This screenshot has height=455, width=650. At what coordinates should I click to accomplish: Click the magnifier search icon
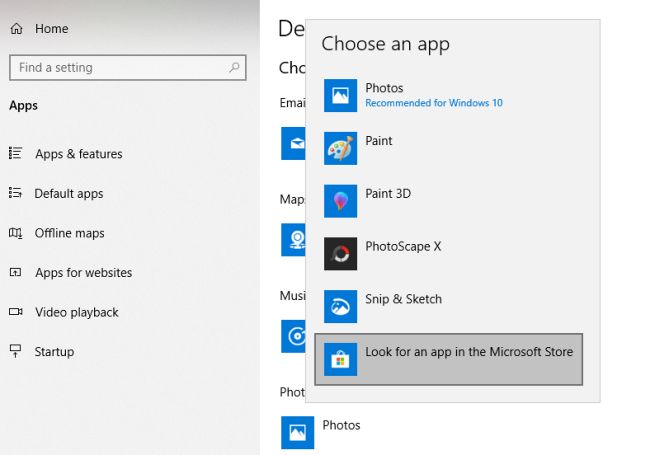point(234,67)
